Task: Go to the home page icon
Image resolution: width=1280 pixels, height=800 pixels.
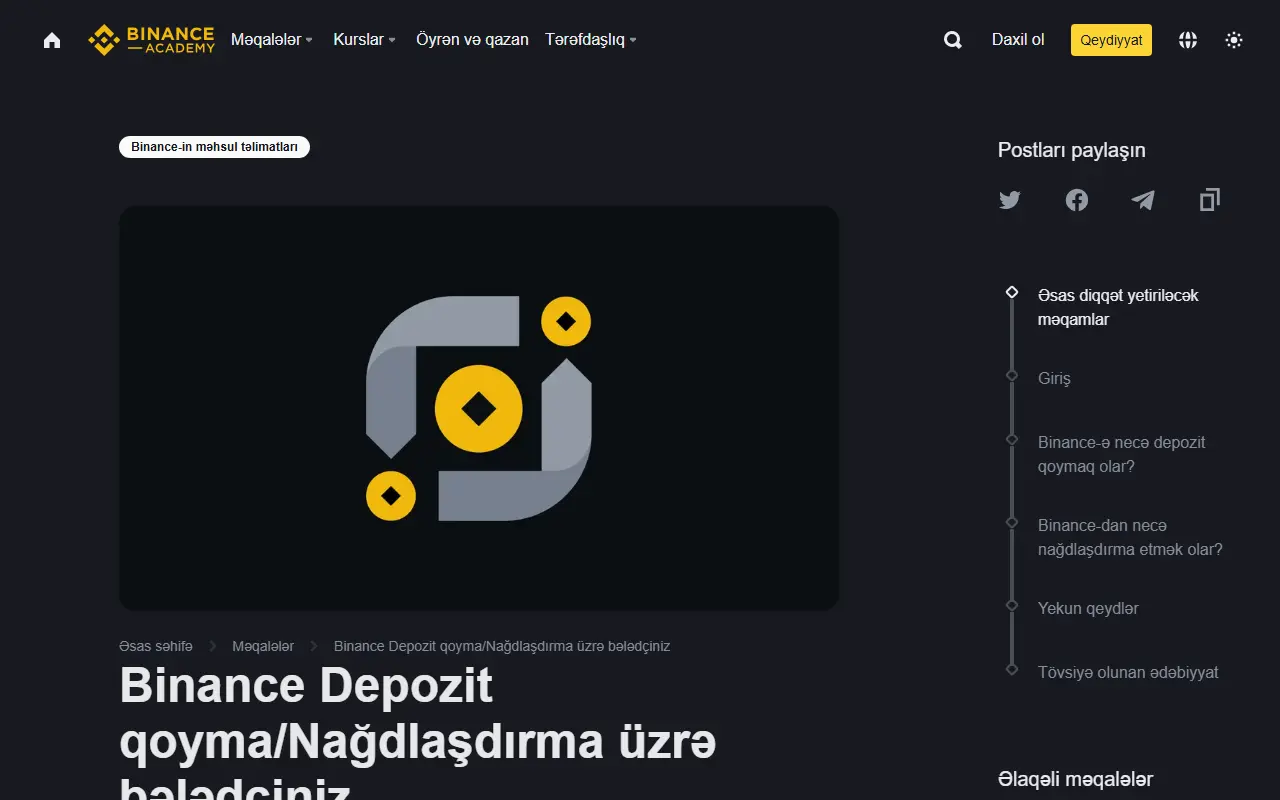Action: [52, 40]
